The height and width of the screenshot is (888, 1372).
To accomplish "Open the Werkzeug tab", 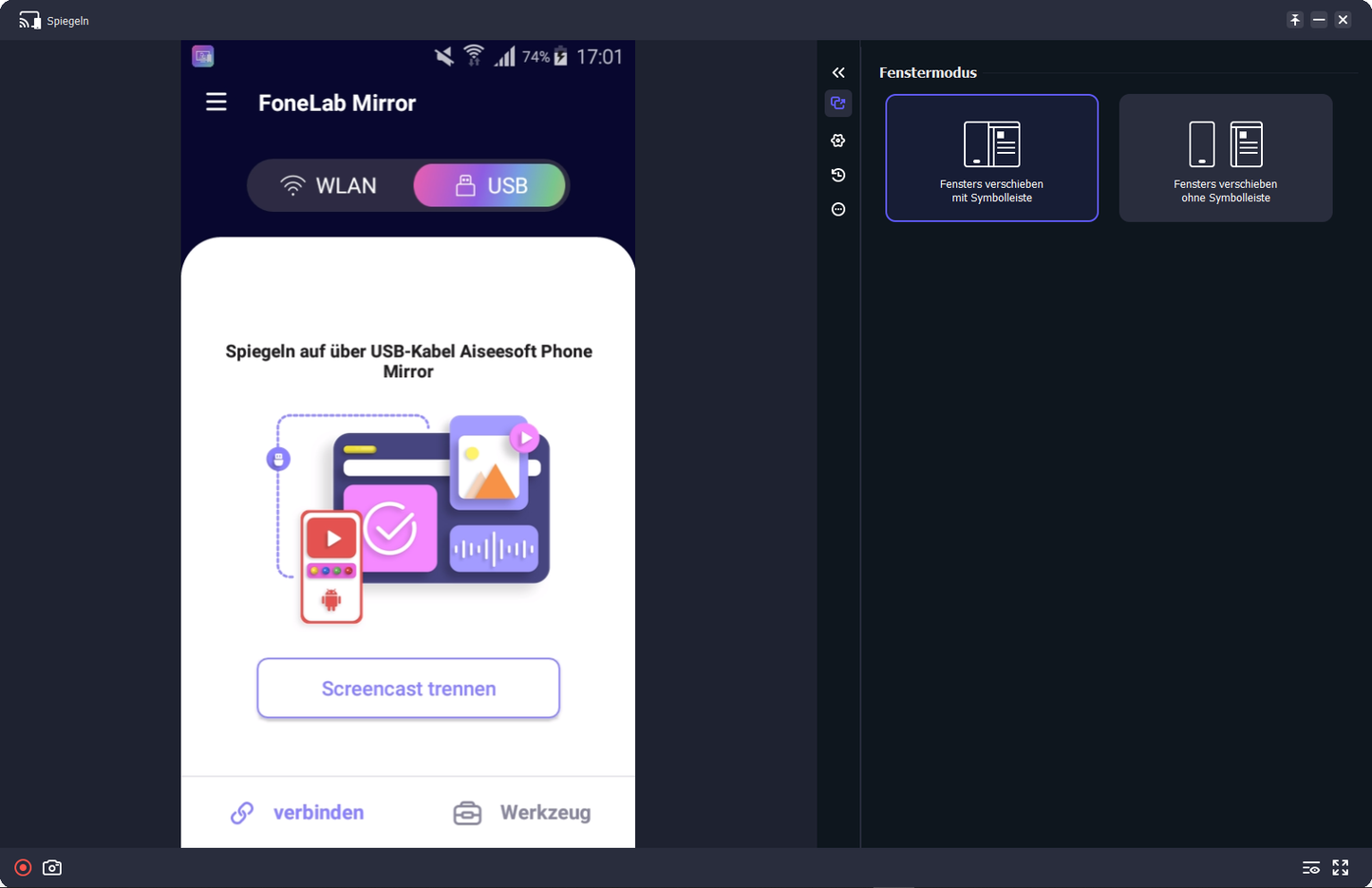I will pos(522,813).
